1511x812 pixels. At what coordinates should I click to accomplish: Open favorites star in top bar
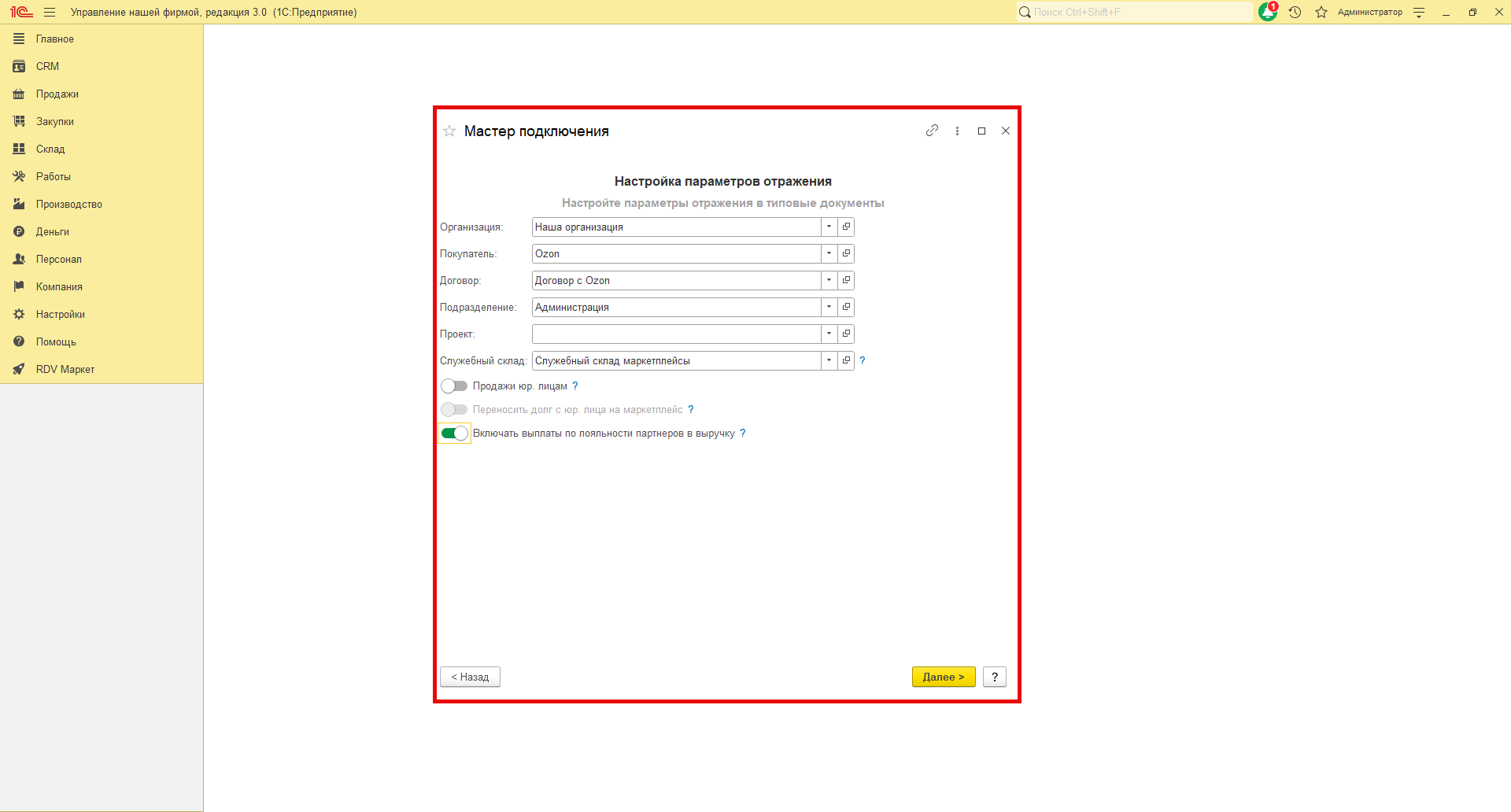click(x=1321, y=12)
